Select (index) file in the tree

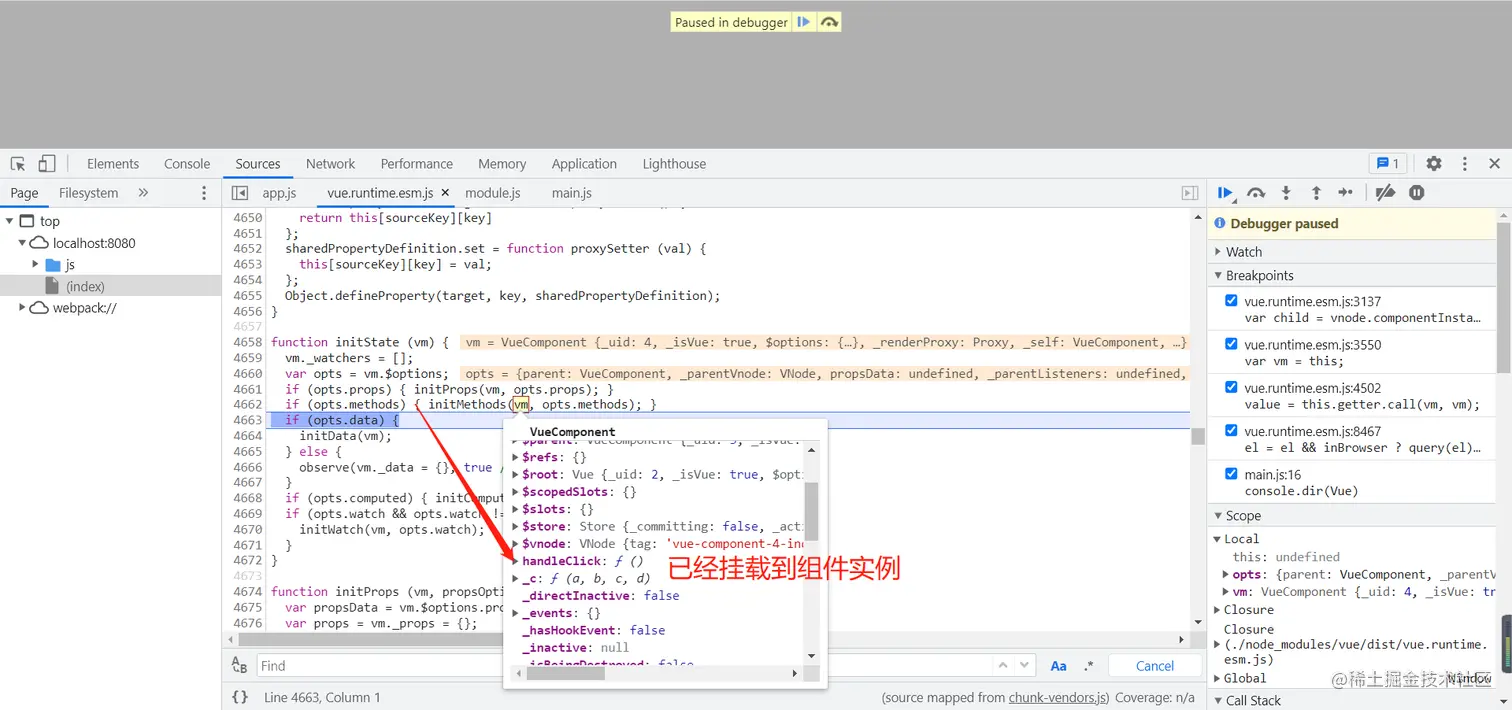pyautogui.click(x=85, y=286)
